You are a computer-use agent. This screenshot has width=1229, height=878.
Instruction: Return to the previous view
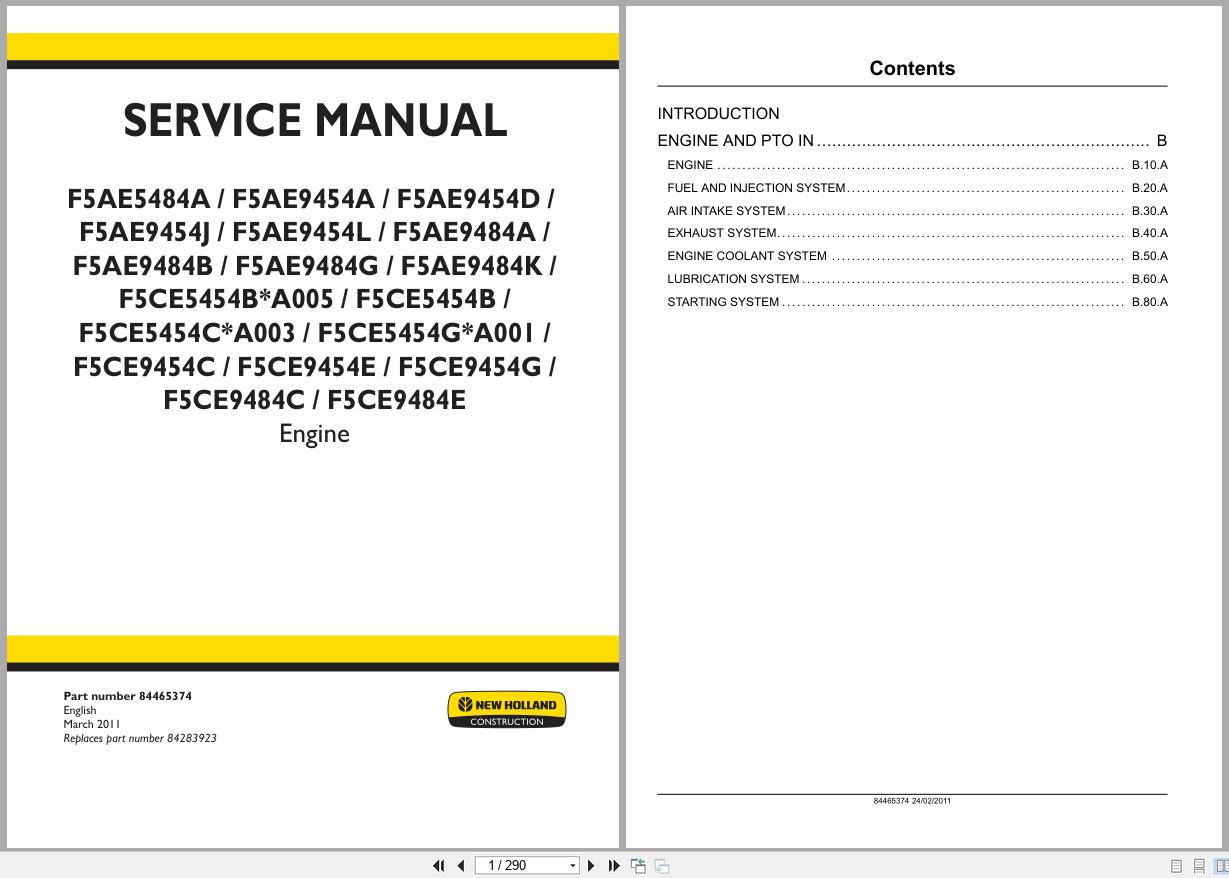pos(638,865)
